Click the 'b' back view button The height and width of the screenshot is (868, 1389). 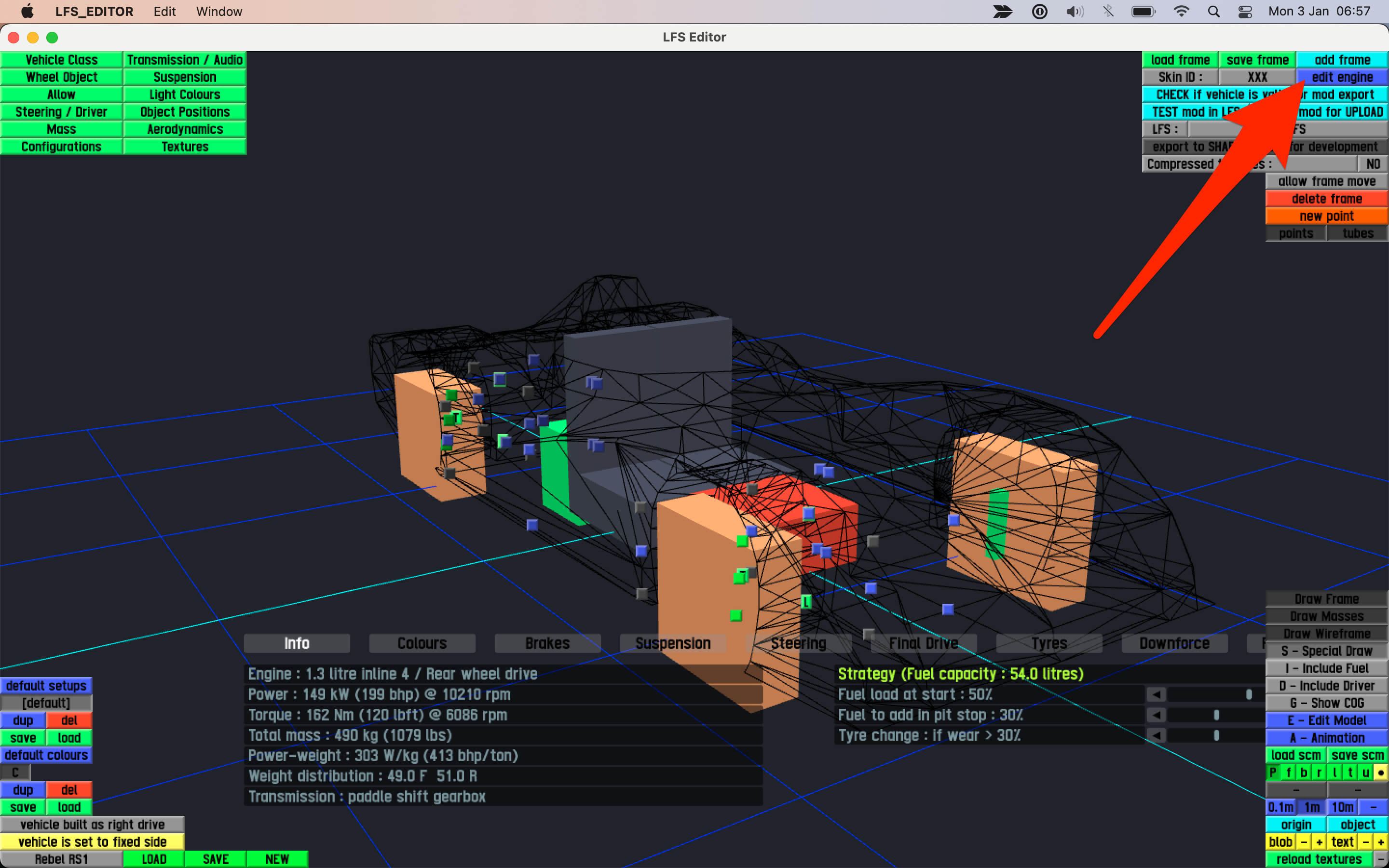(1304, 773)
